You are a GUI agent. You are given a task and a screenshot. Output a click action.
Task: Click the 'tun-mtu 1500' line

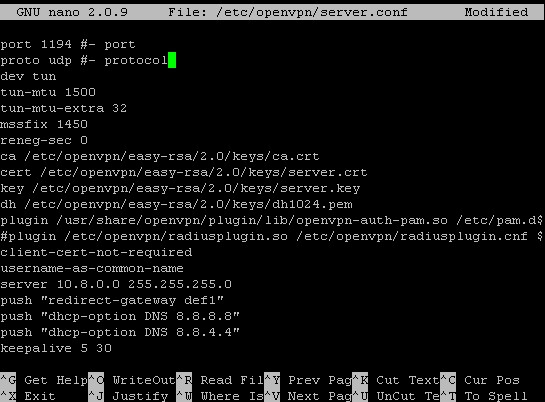(x=48, y=92)
